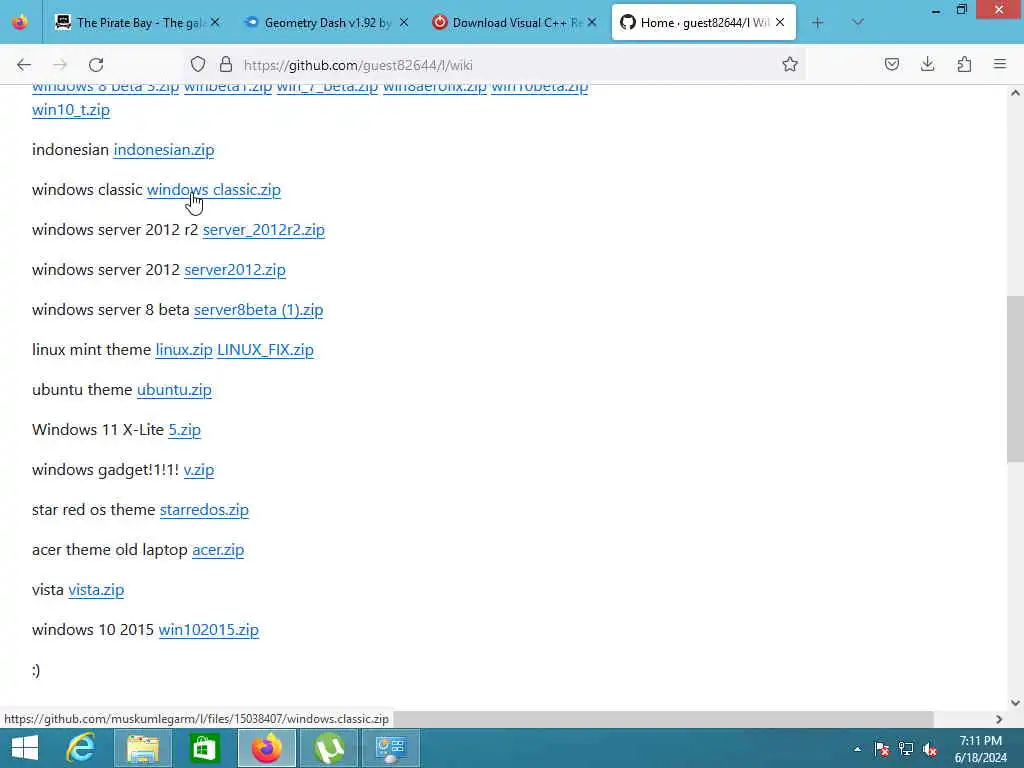
Task: Download acer.zip theme
Action: click(218, 550)
